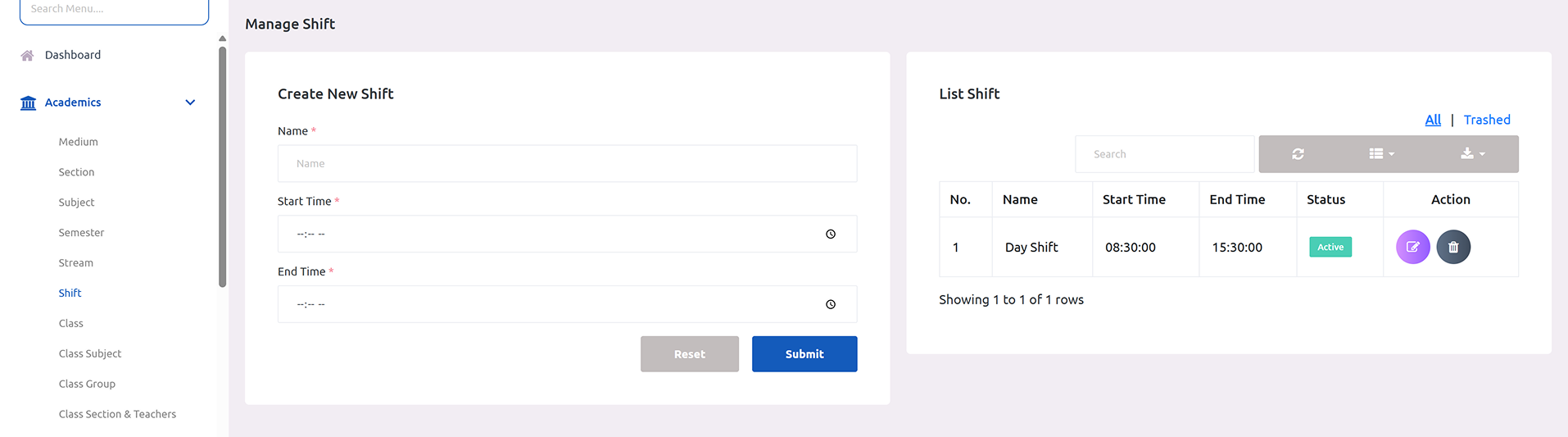Open the export data dropdown
The height and width of the screenshot is (437, 1568).
[x=1472, y=154]
